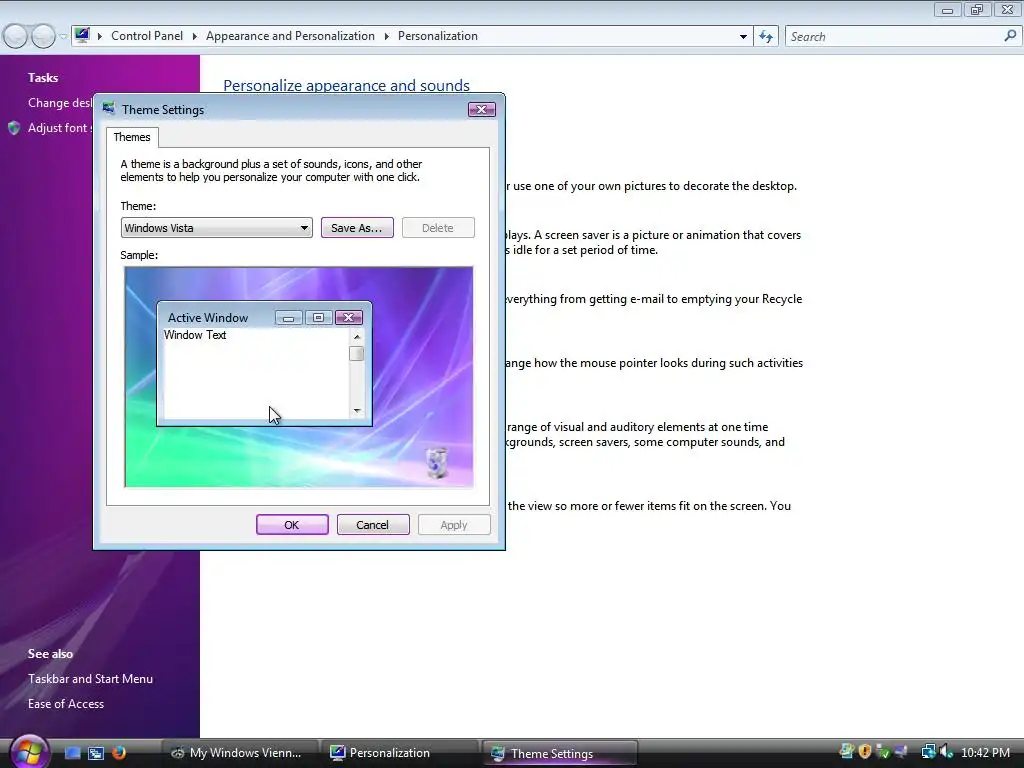
Task: Expand arrow after Appearance and Personalization breadcrumb
Action: (x=387, y=37)
